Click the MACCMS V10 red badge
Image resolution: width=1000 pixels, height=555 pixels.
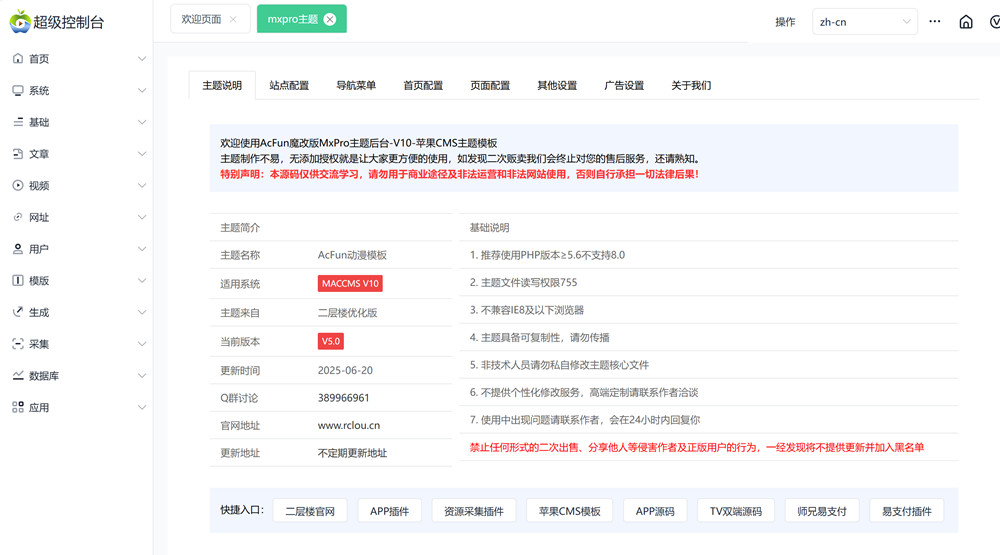pos(350,283)
